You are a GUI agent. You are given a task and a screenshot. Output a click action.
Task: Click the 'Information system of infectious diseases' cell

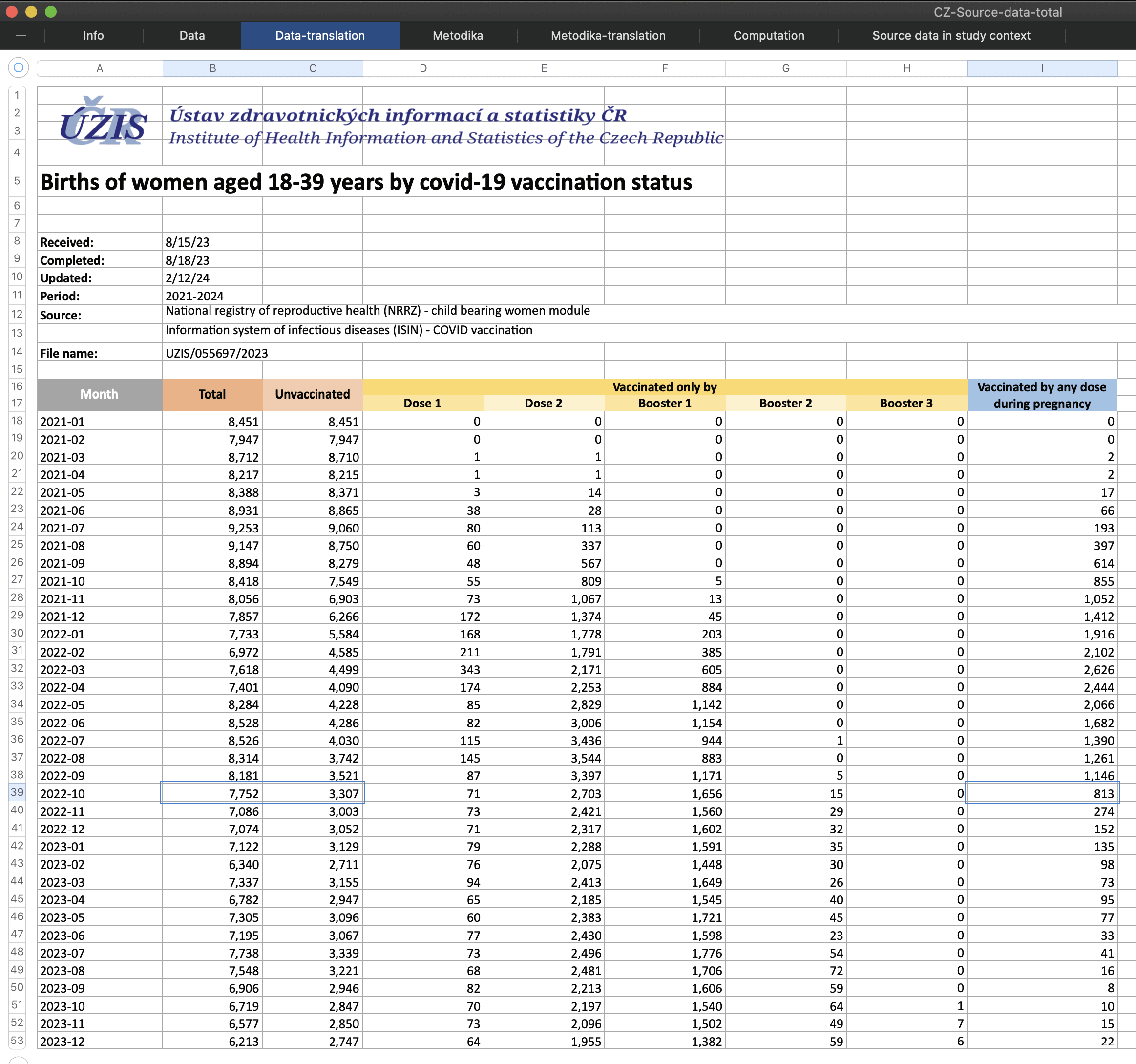pos(349,330)
